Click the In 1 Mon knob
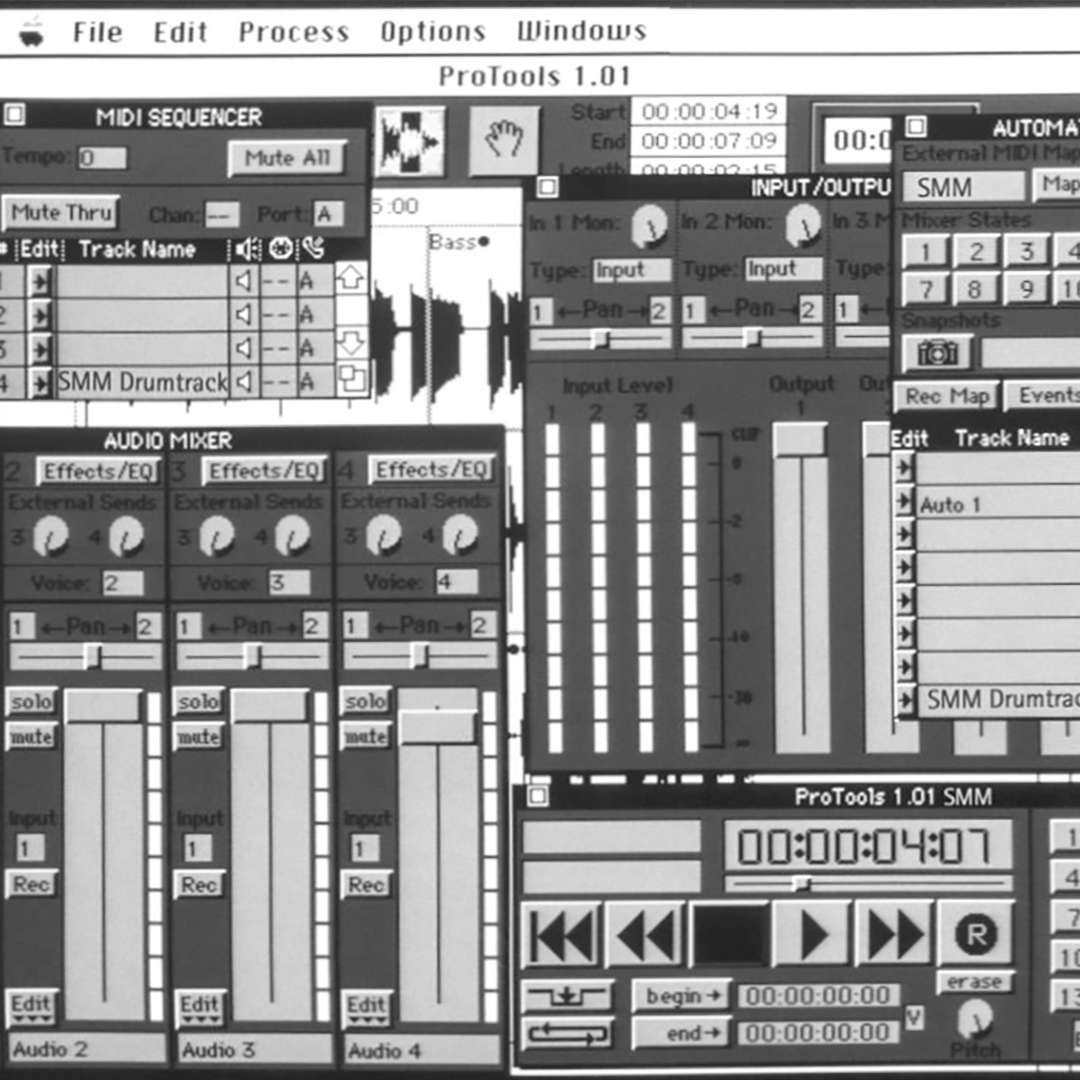This screenshot has width=1080, height=1080. 649,225
